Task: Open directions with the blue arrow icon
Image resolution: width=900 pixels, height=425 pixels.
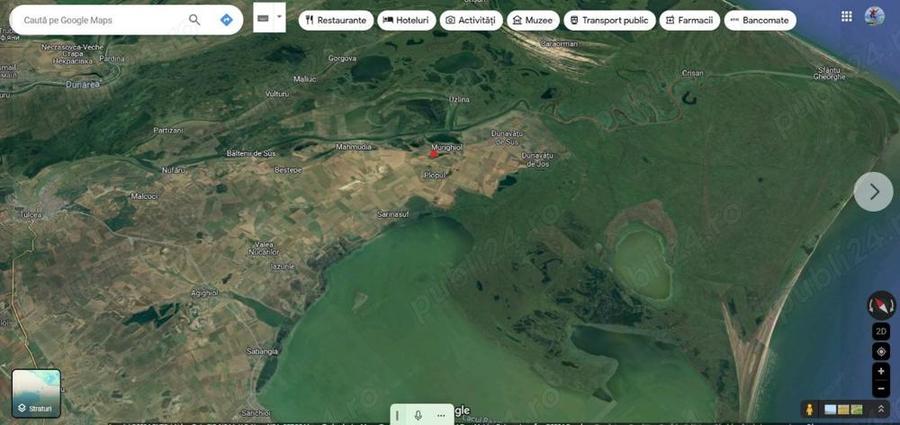Action: click(x=227, y=20)
